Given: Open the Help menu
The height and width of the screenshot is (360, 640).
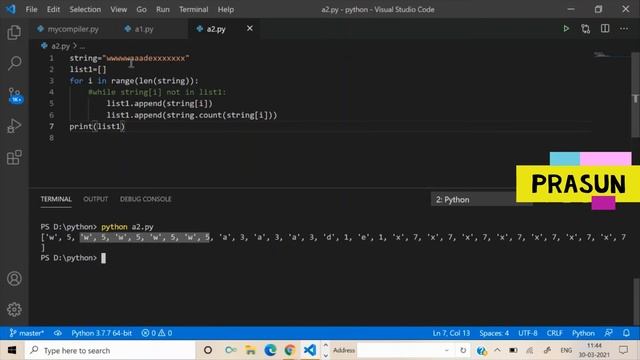Looking at the screenshot, I should (226, 9).
